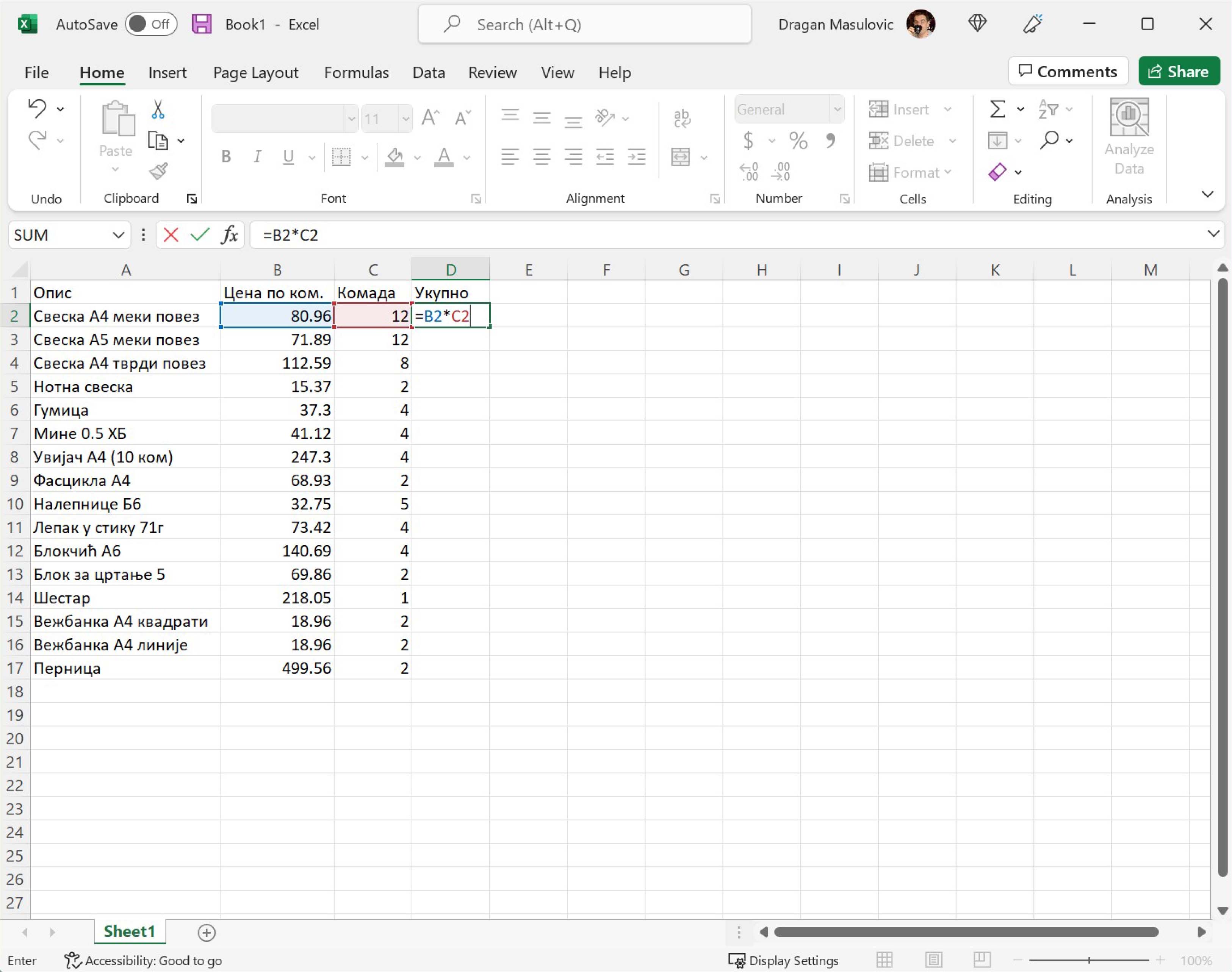Click the green Enter checkmark in formula bar

click(200, 234)
